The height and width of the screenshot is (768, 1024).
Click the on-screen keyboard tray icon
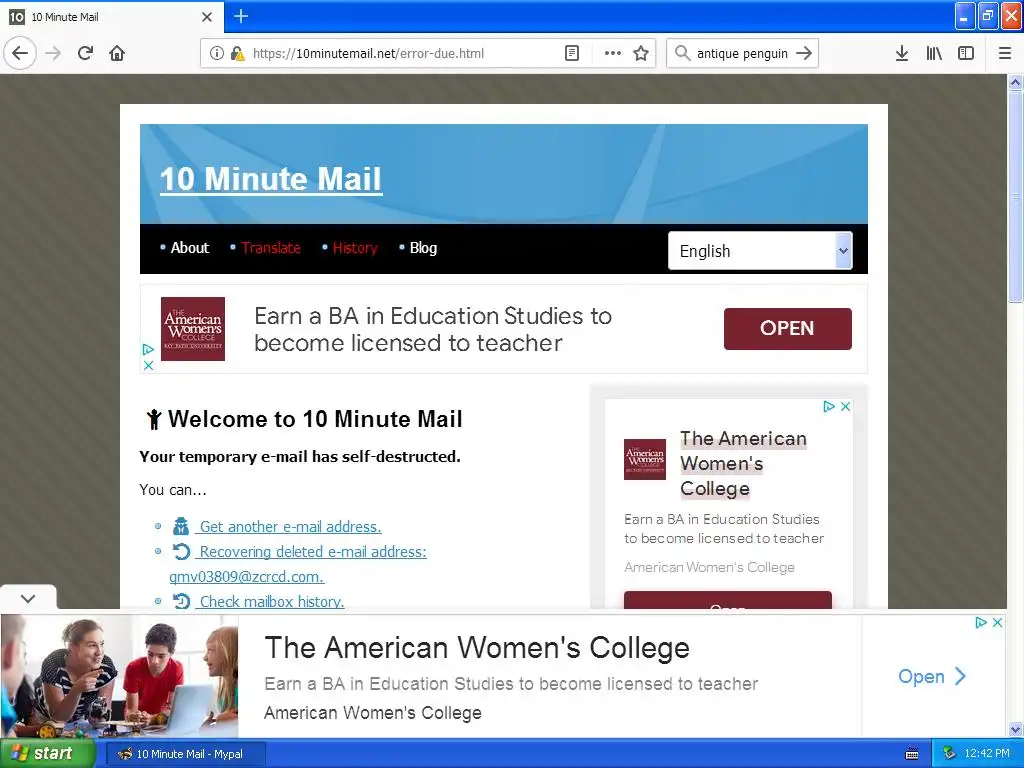tap(912, 754)
